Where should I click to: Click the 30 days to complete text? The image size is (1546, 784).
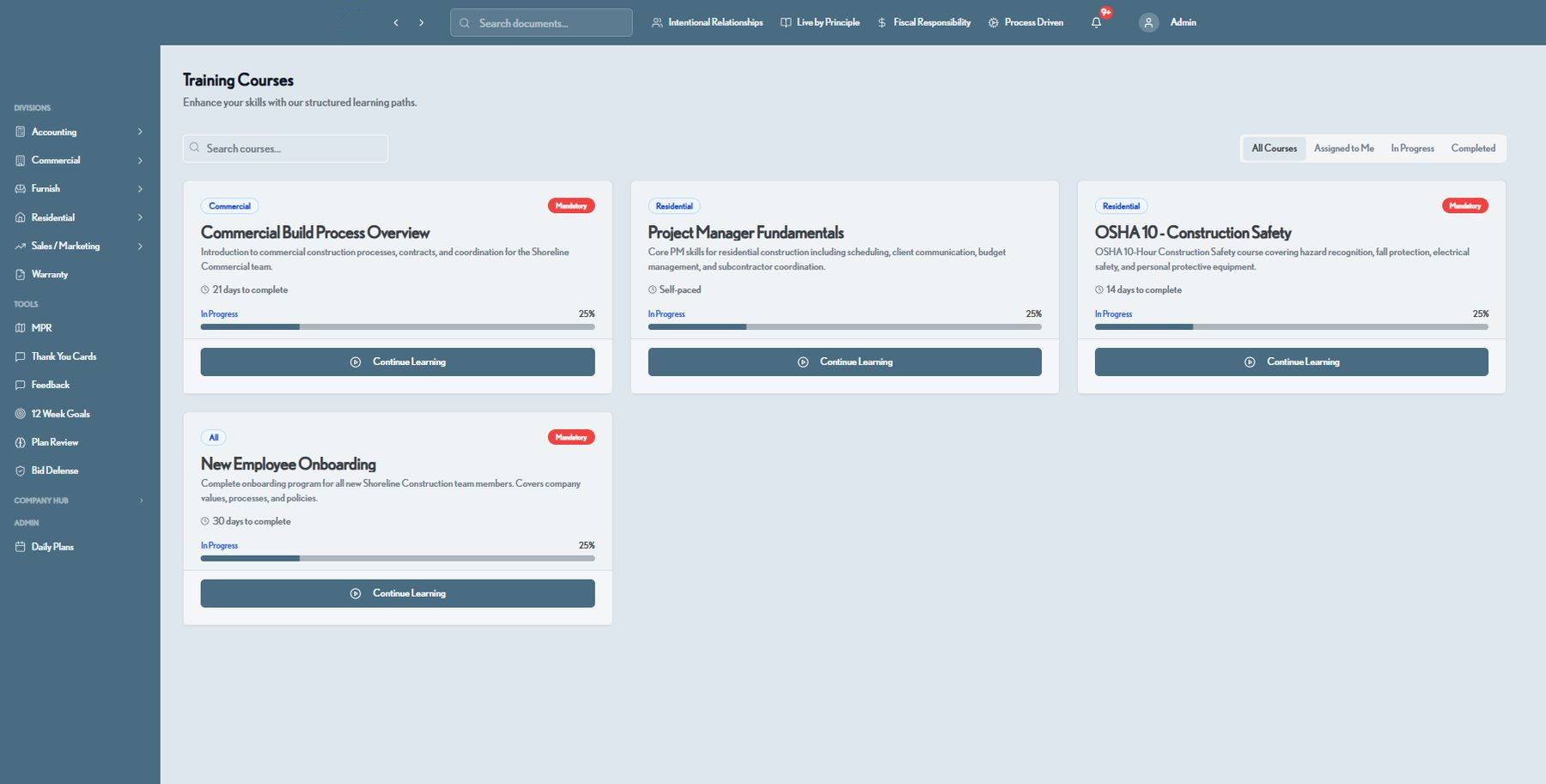pos(252,521)
